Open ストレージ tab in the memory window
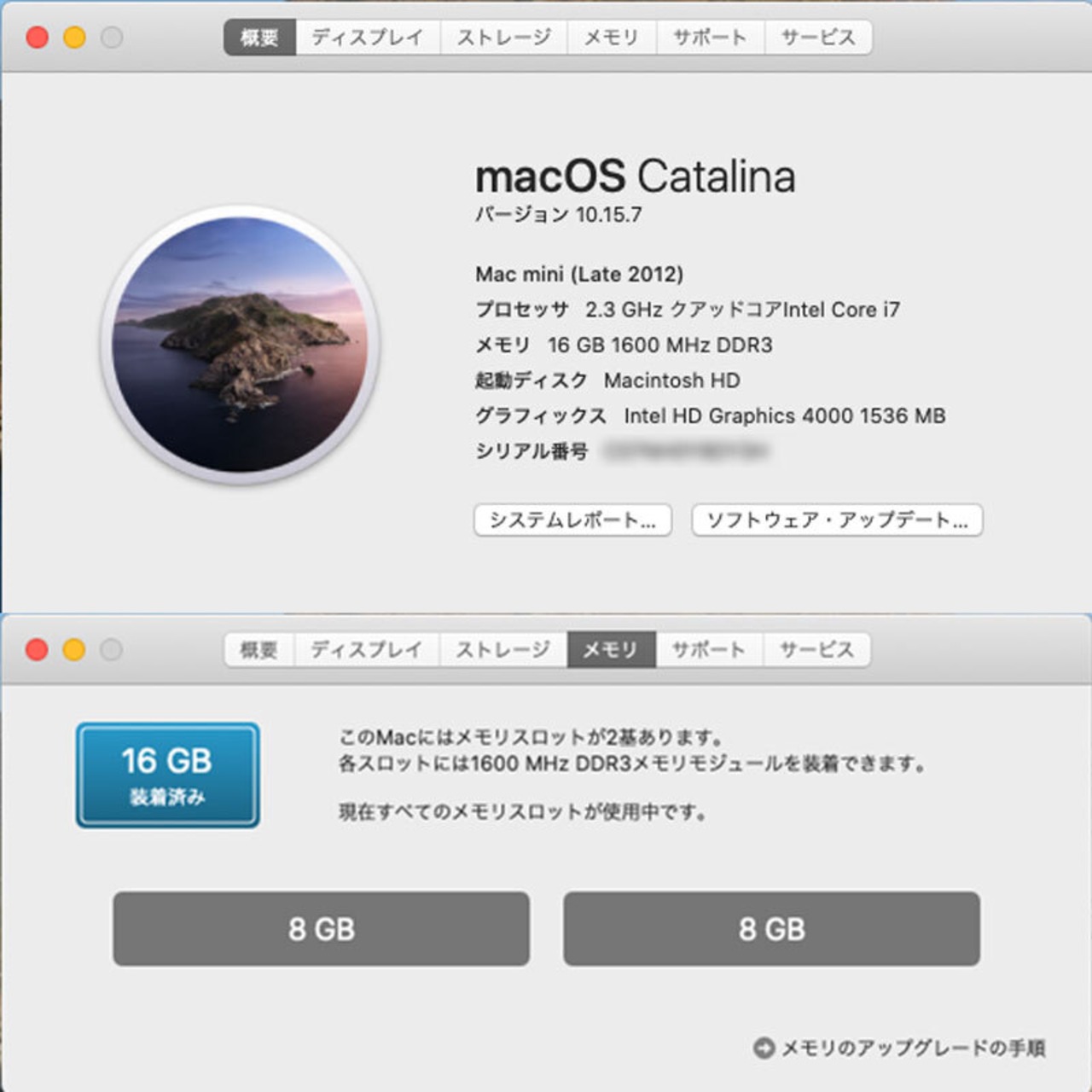Image resolution: width=1092 pixels, height=1092 pixels. tap(502, 650)
